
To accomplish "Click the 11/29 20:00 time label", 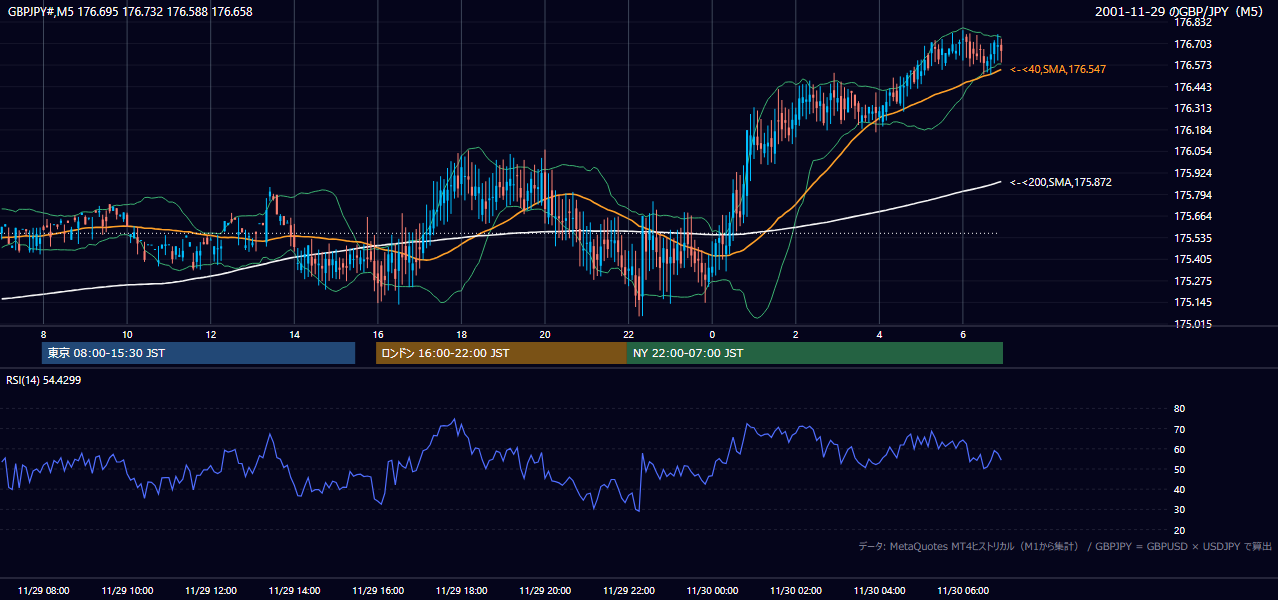I will tap(545, 591).
